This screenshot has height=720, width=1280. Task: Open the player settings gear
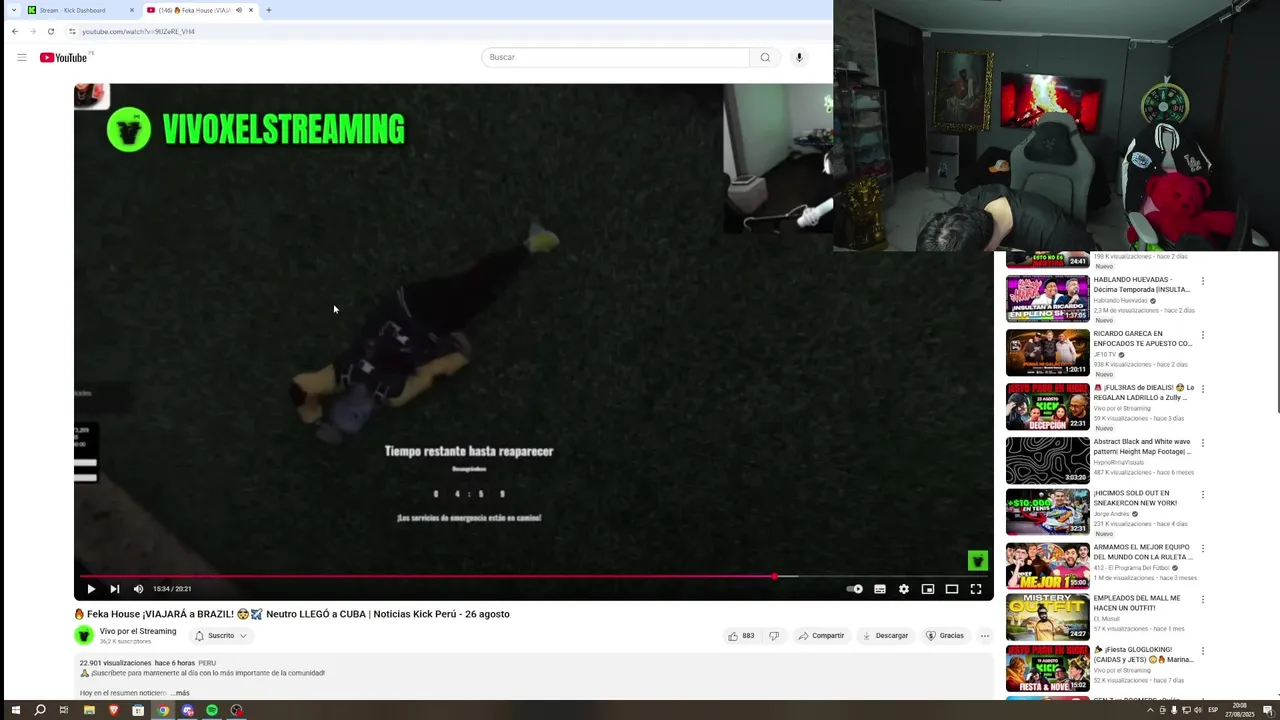(904, 589)
